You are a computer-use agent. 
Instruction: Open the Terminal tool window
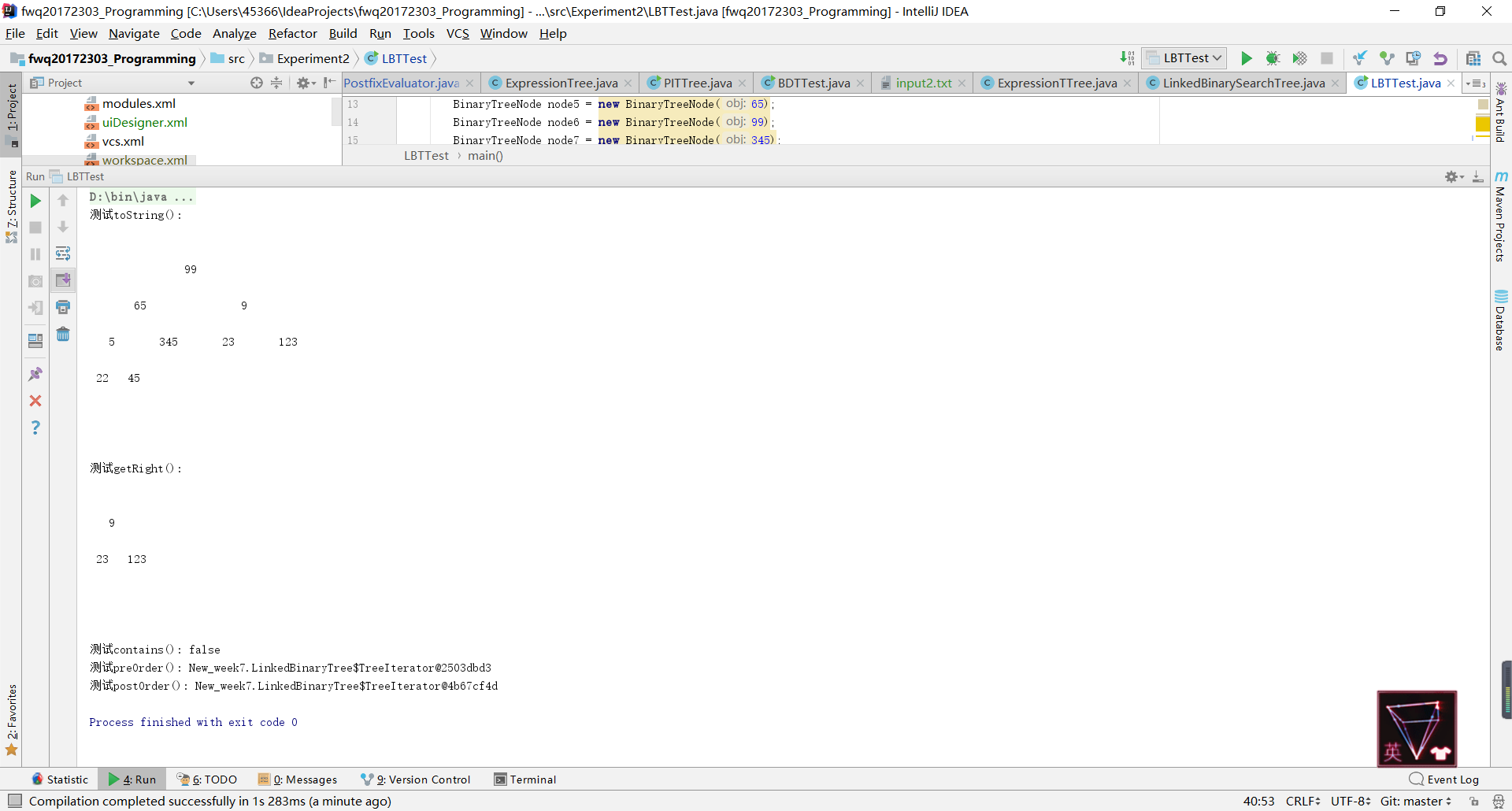[x=524, y=780]
